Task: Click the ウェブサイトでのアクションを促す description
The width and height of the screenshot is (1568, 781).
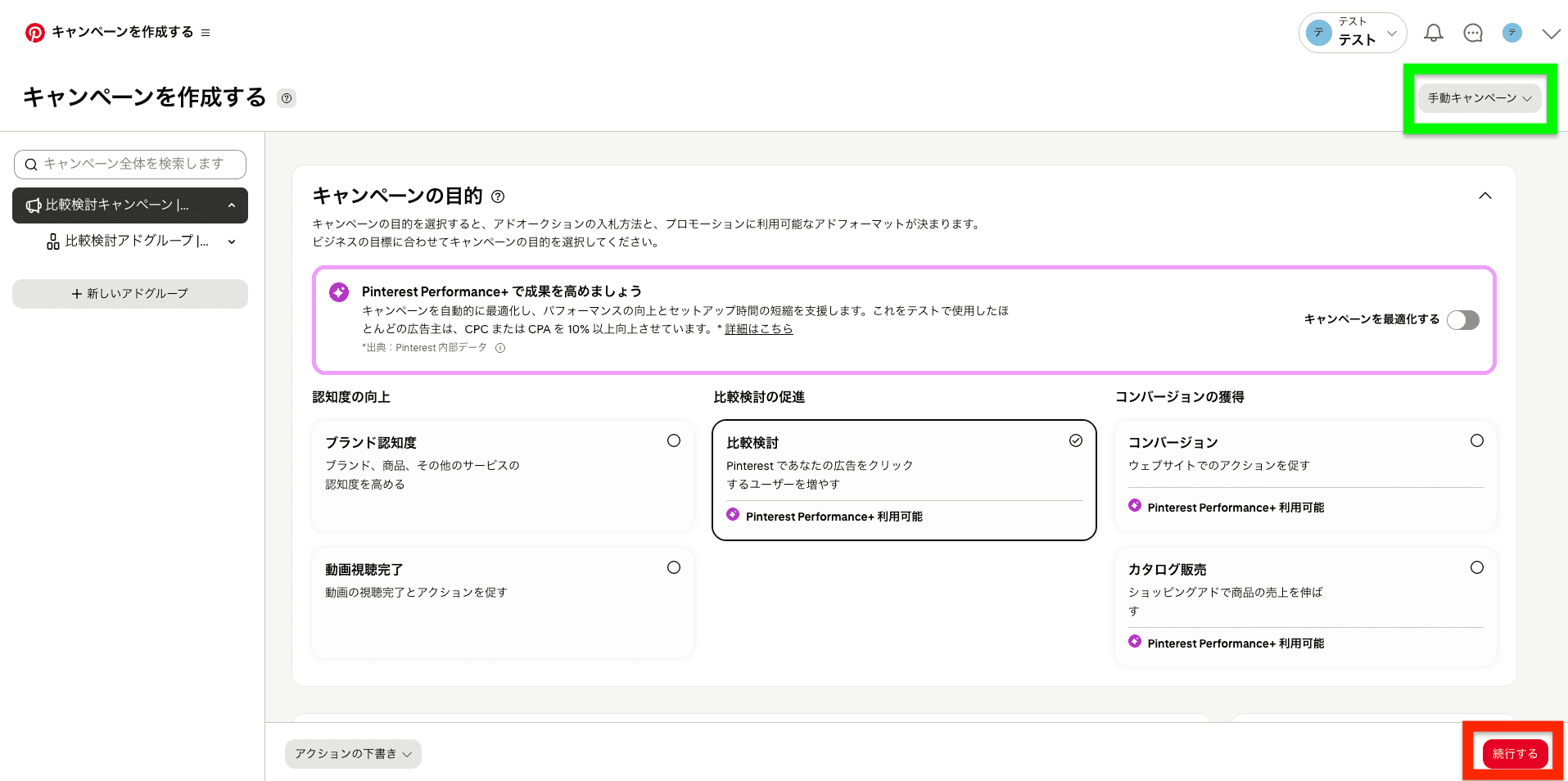Action: tap(1219, 466)
